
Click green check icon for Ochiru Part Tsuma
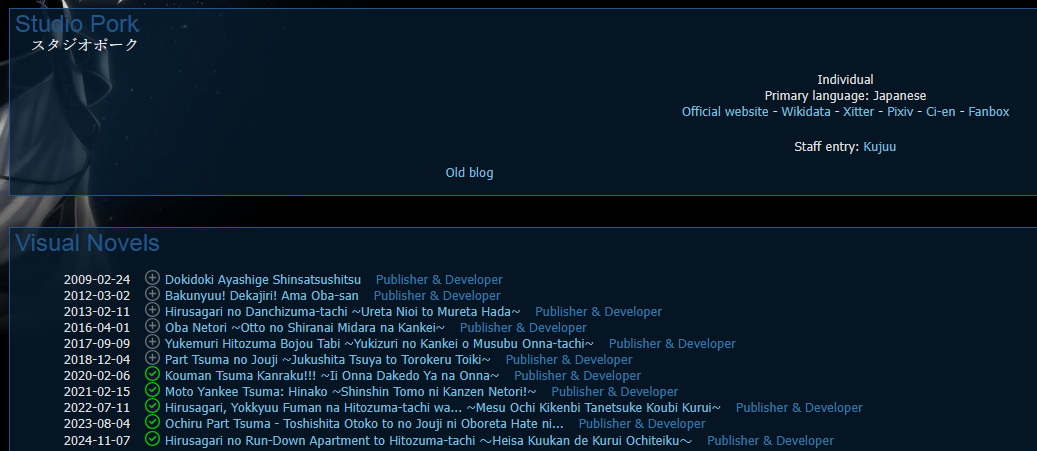coord(153,422)
